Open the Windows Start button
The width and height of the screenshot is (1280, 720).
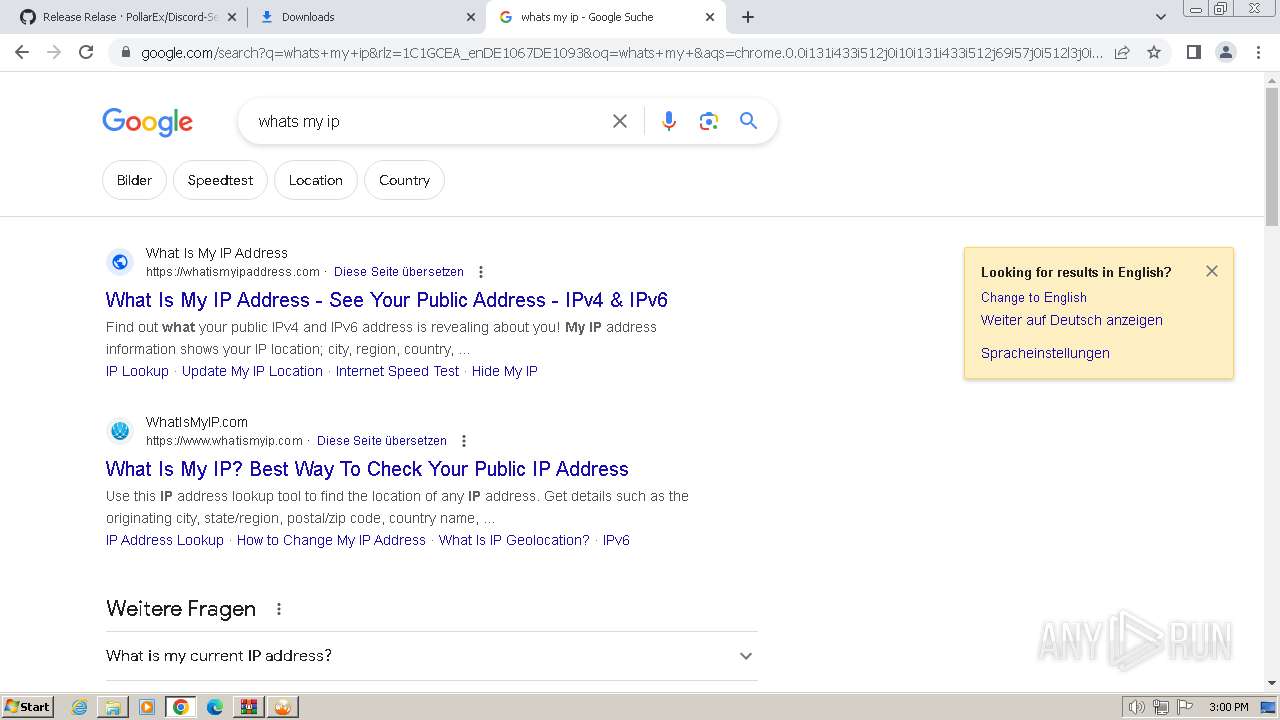click(28, 707)
